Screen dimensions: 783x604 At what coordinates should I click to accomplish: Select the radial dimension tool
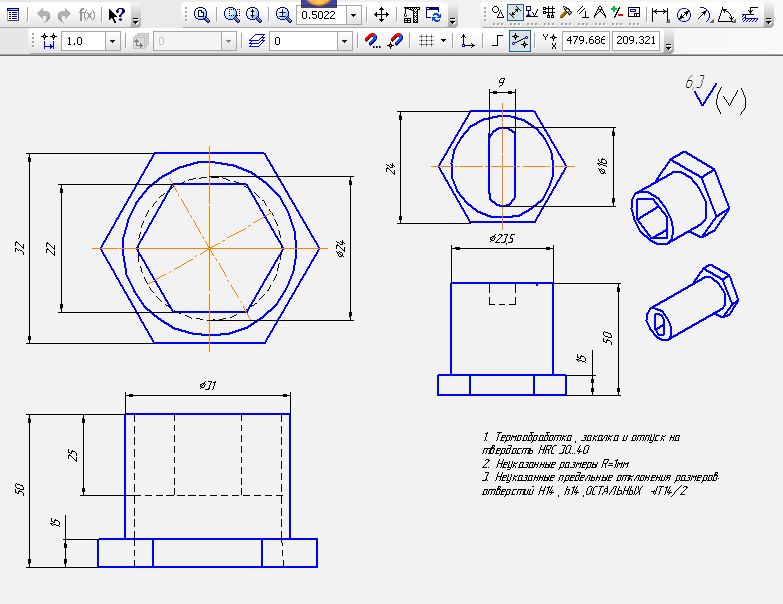coord(705,15)
